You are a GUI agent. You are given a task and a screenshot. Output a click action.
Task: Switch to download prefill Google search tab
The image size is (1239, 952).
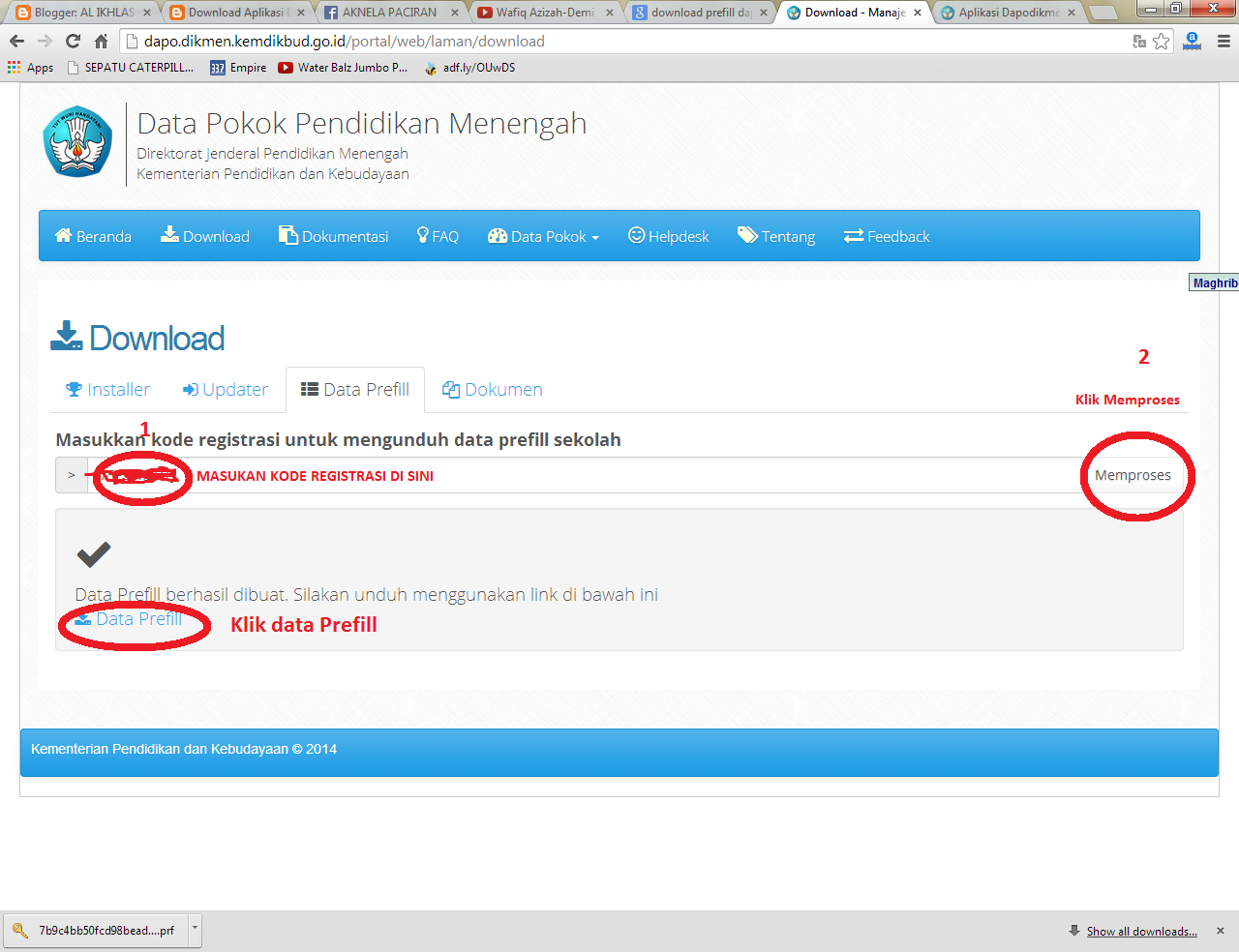(700, 13)
